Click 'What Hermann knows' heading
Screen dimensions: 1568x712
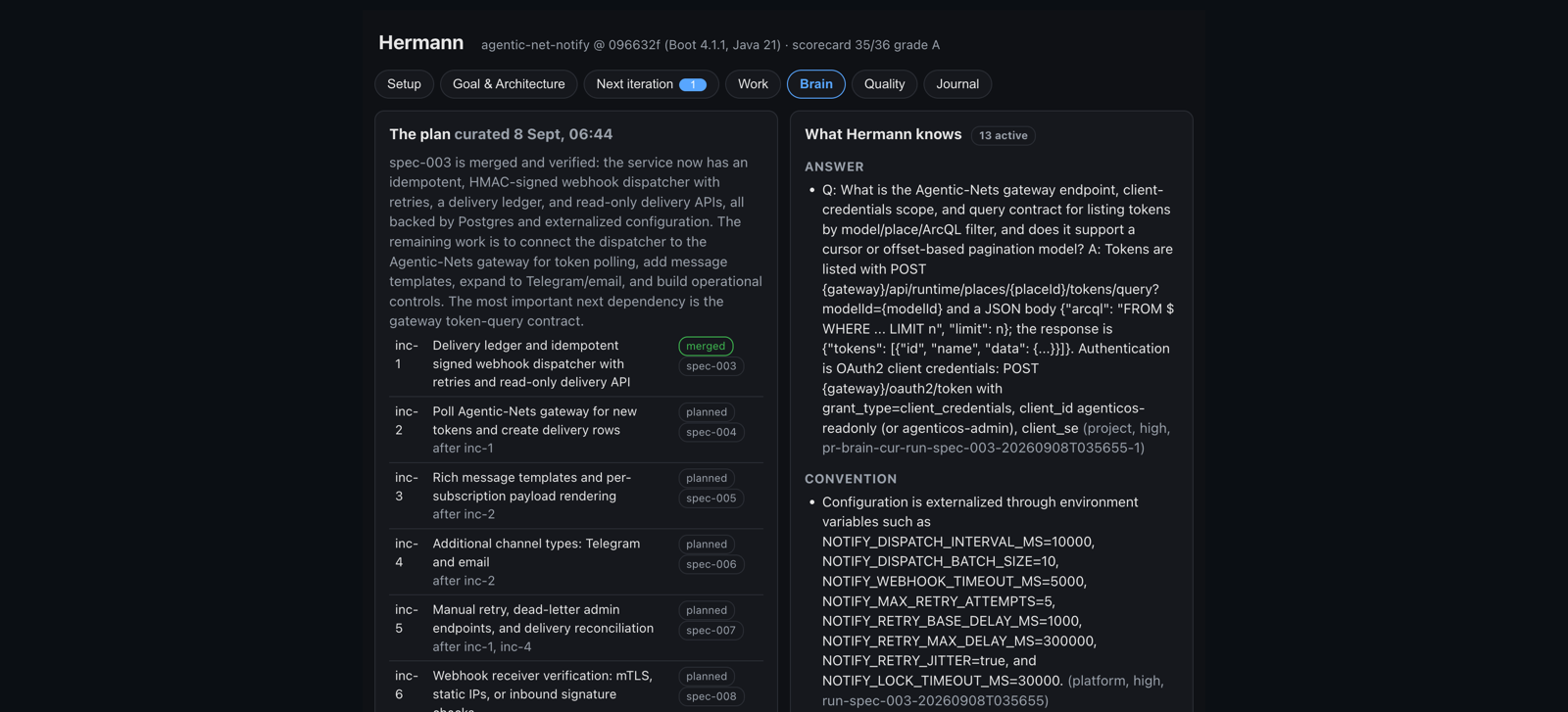(x=883, y=134)
